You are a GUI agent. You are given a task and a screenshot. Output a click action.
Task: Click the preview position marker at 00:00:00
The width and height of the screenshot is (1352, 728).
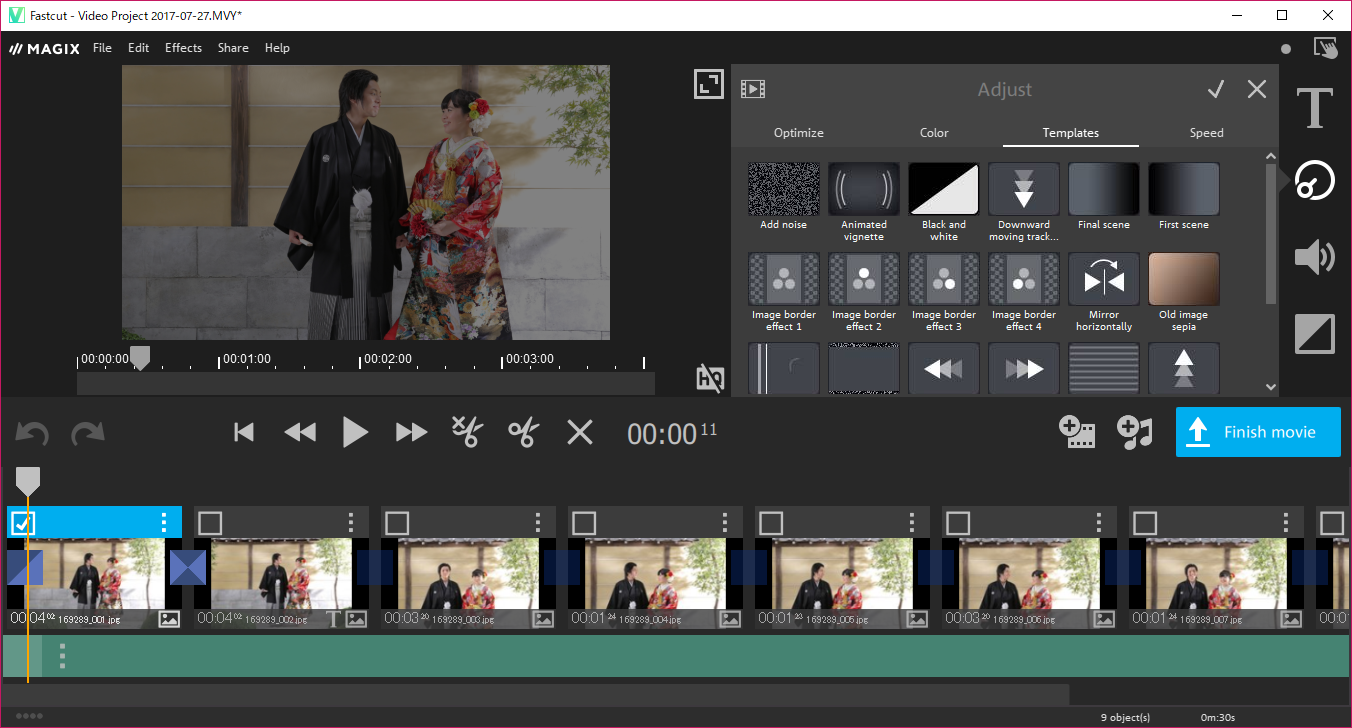141,358
